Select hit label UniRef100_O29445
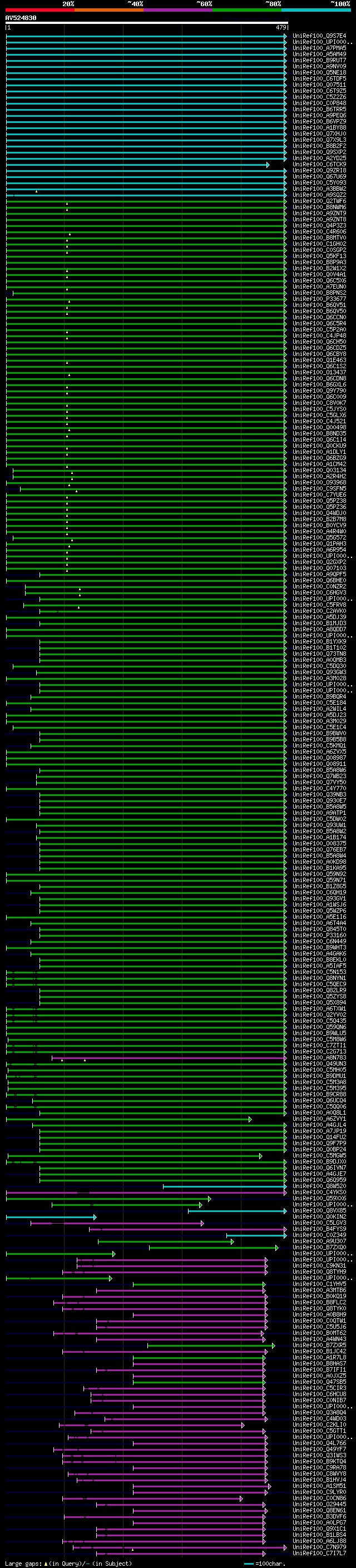356x1568 pixels. 319,1504
